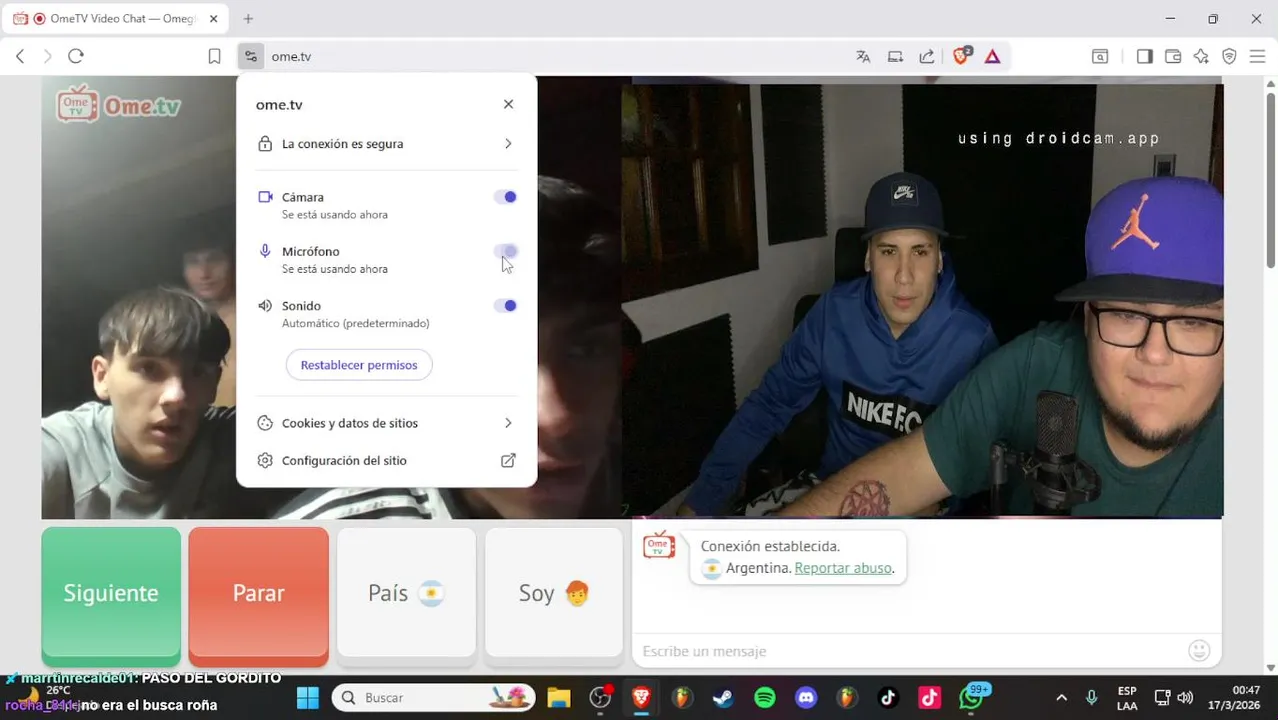The width and height of the screenshot is (1278, 720).
Task: Open the black TikTok taskbar icon
Action: click(x=888, y=698)
